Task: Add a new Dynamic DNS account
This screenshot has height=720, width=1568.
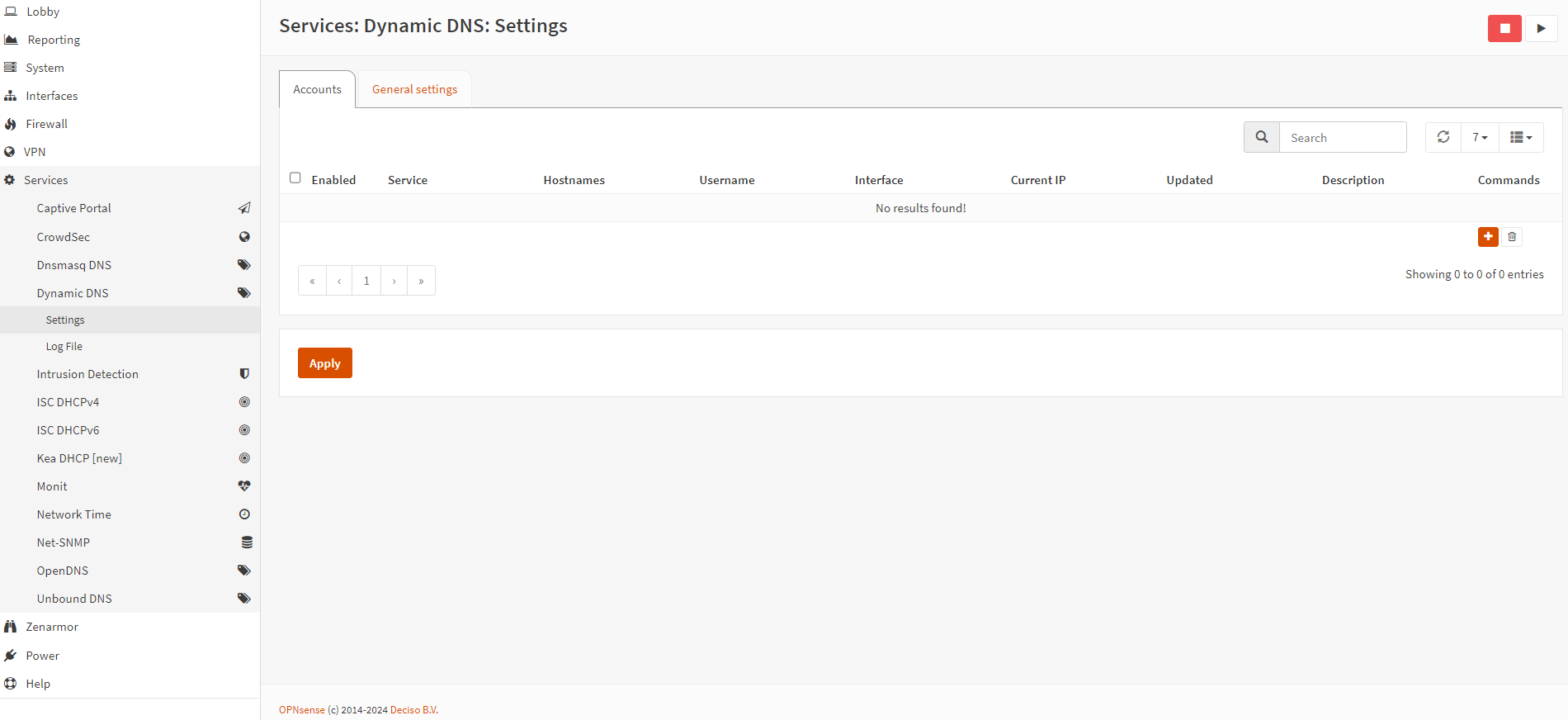Action: click(1487, 237)
